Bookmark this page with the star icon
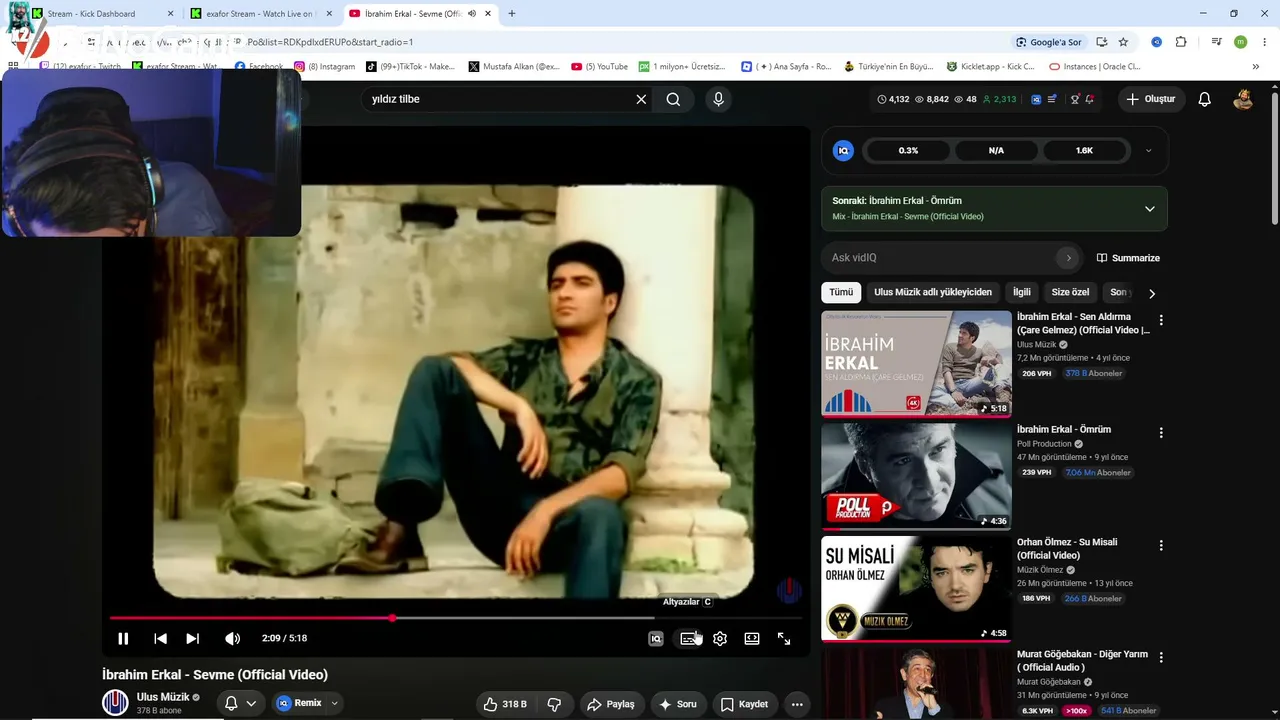 [x=1123, y=42]
